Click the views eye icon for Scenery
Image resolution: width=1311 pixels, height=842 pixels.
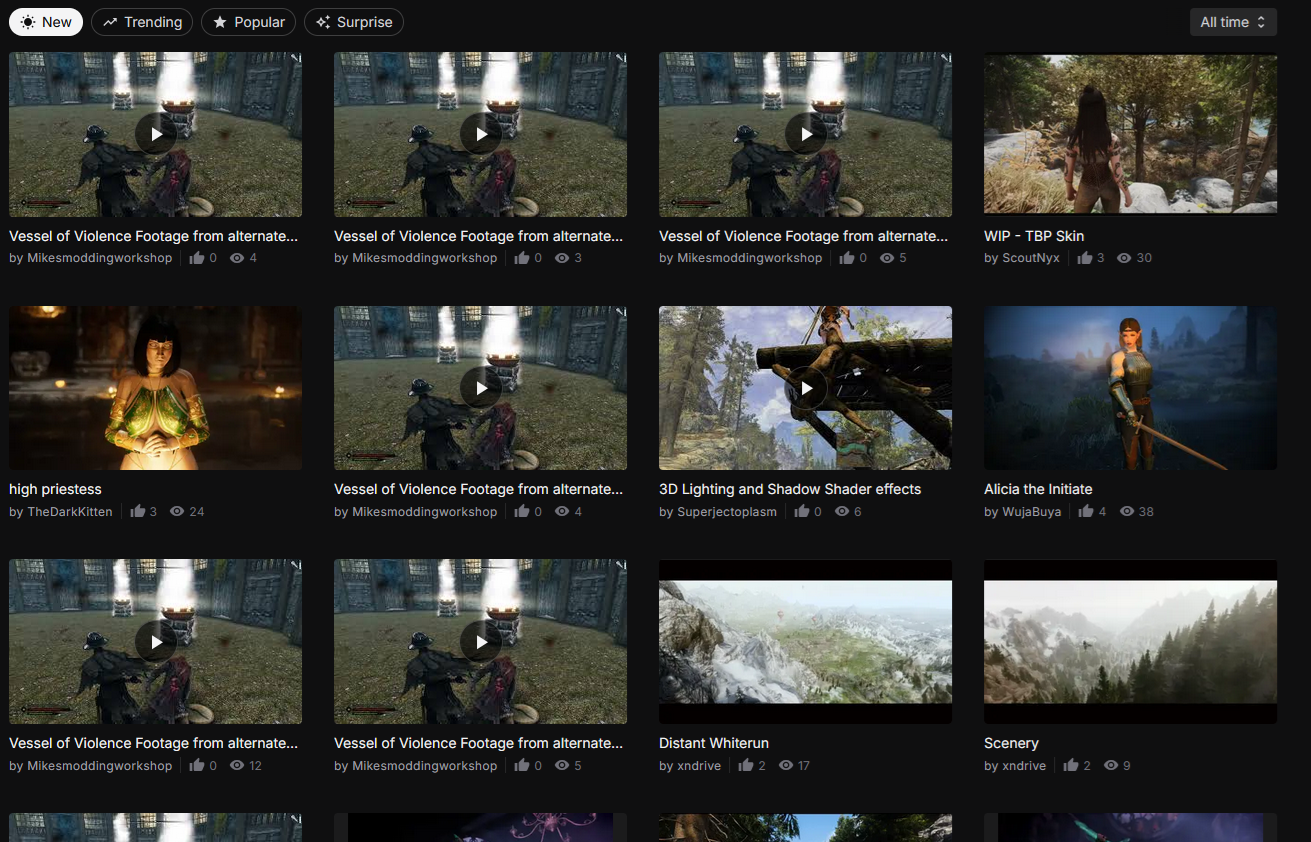pos(1111,766)
